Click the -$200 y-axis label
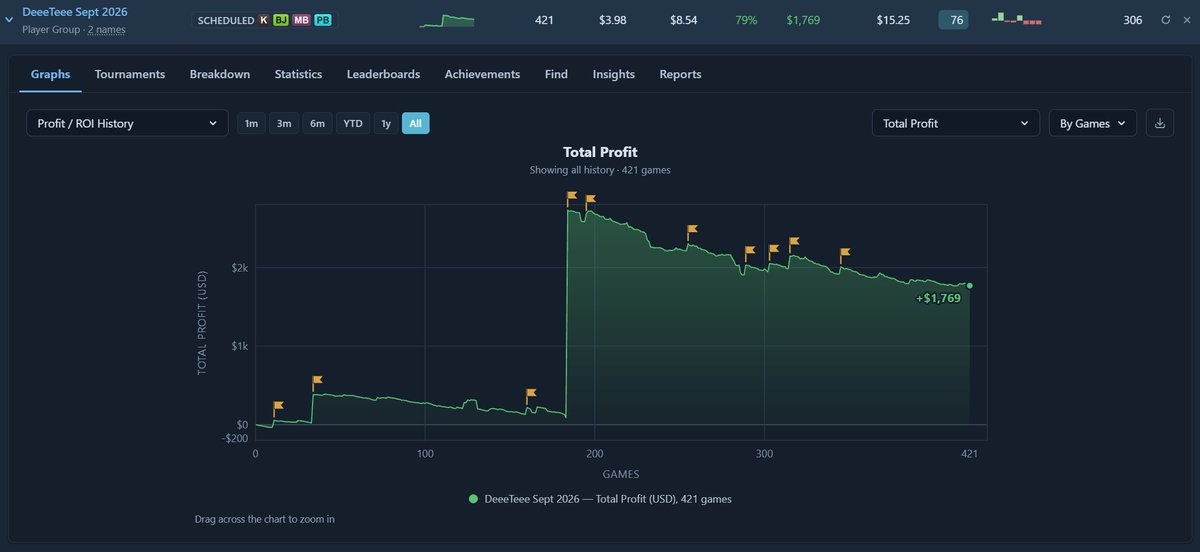1200x552 pixels. (x=236, y=438)
